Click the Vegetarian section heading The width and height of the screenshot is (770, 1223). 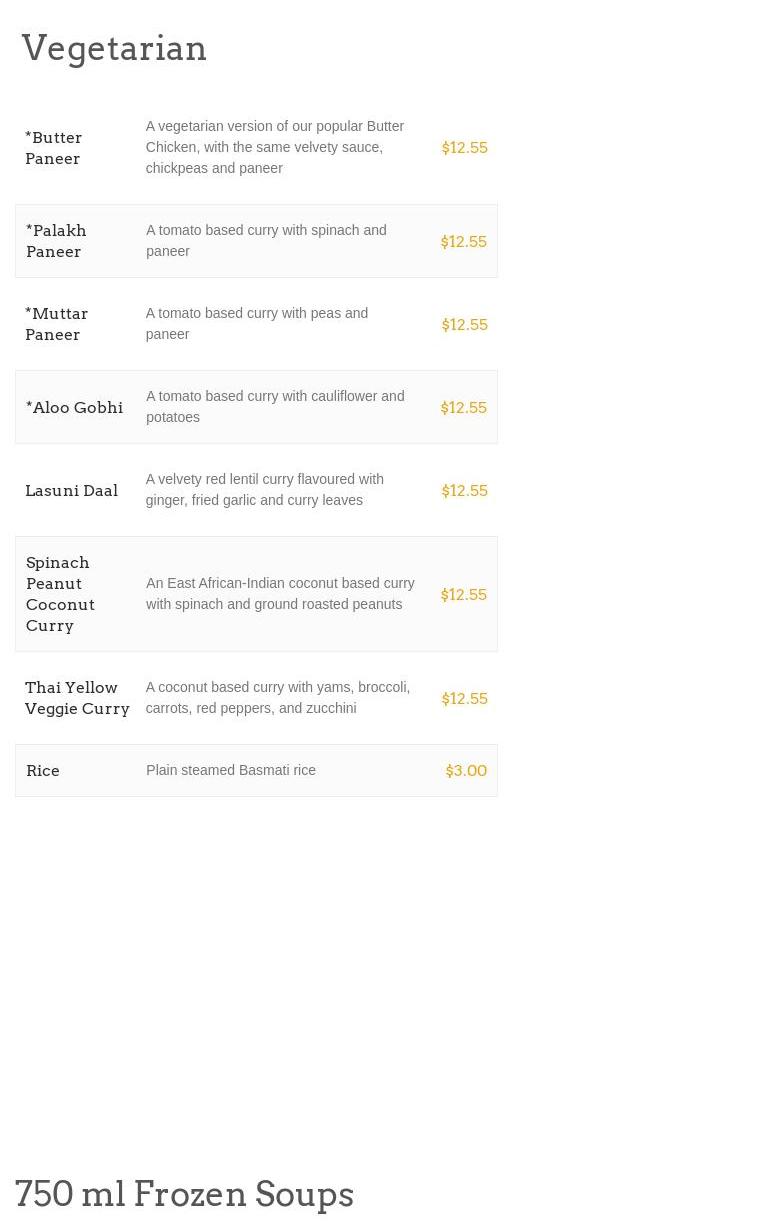114,48
